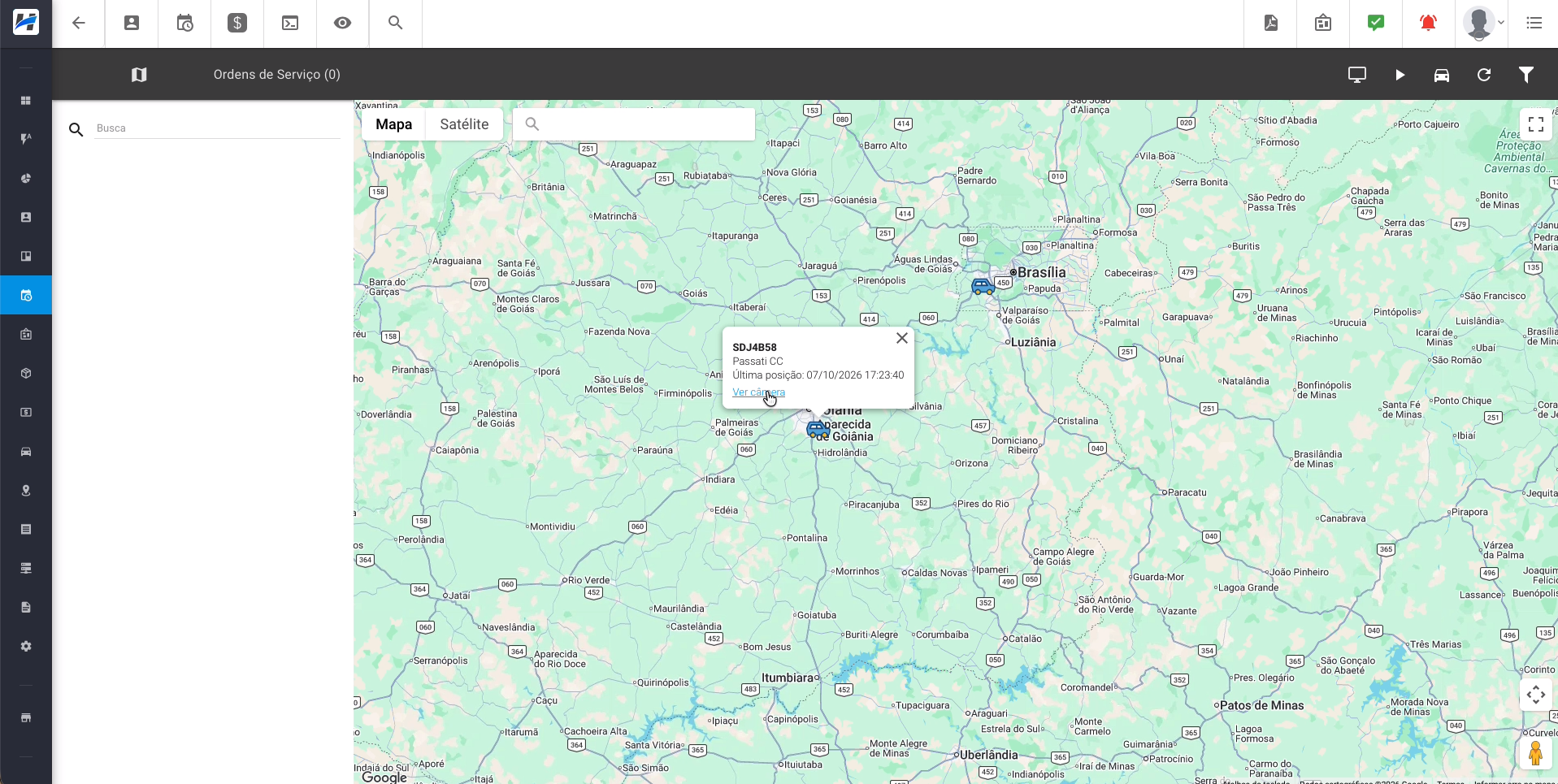Click the Busca search field
1558x784 pixels.
[x=217, y=128]
